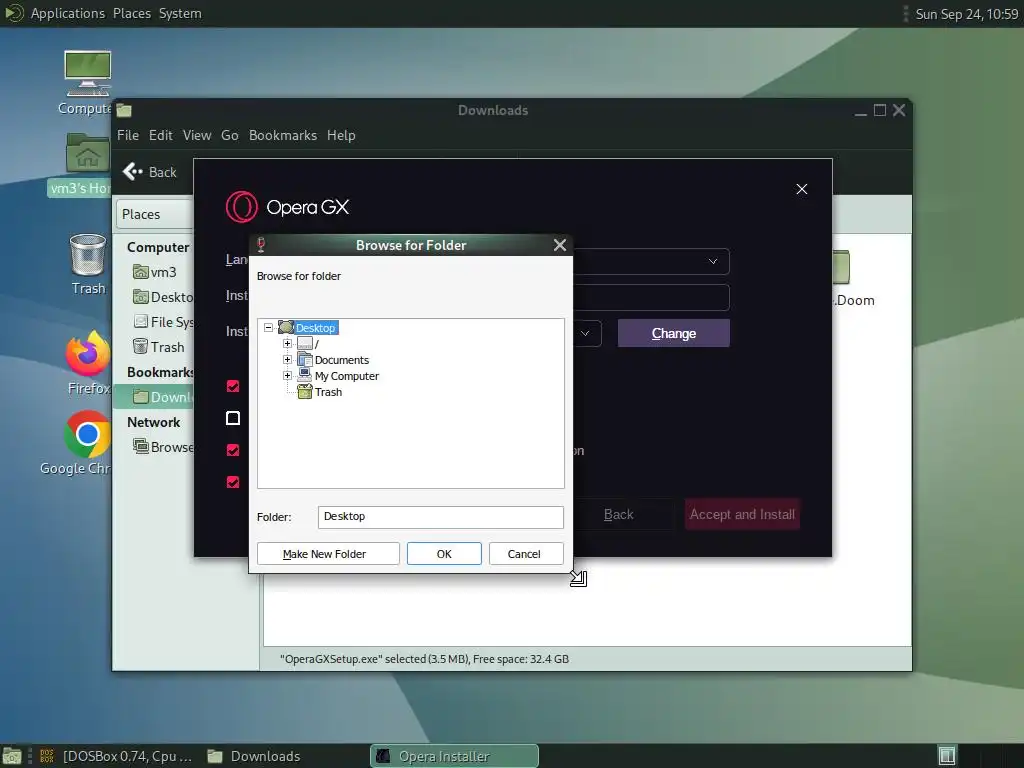Open the Trash icon on the desktop
Viewport: 1024px width, 768px height.
click(88, 255)
